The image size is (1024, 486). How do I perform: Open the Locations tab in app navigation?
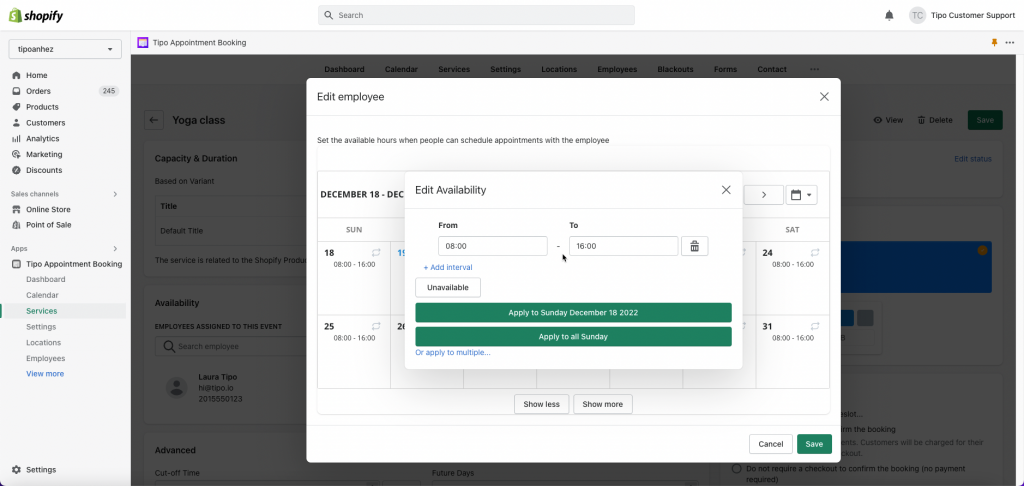(559, 69)
